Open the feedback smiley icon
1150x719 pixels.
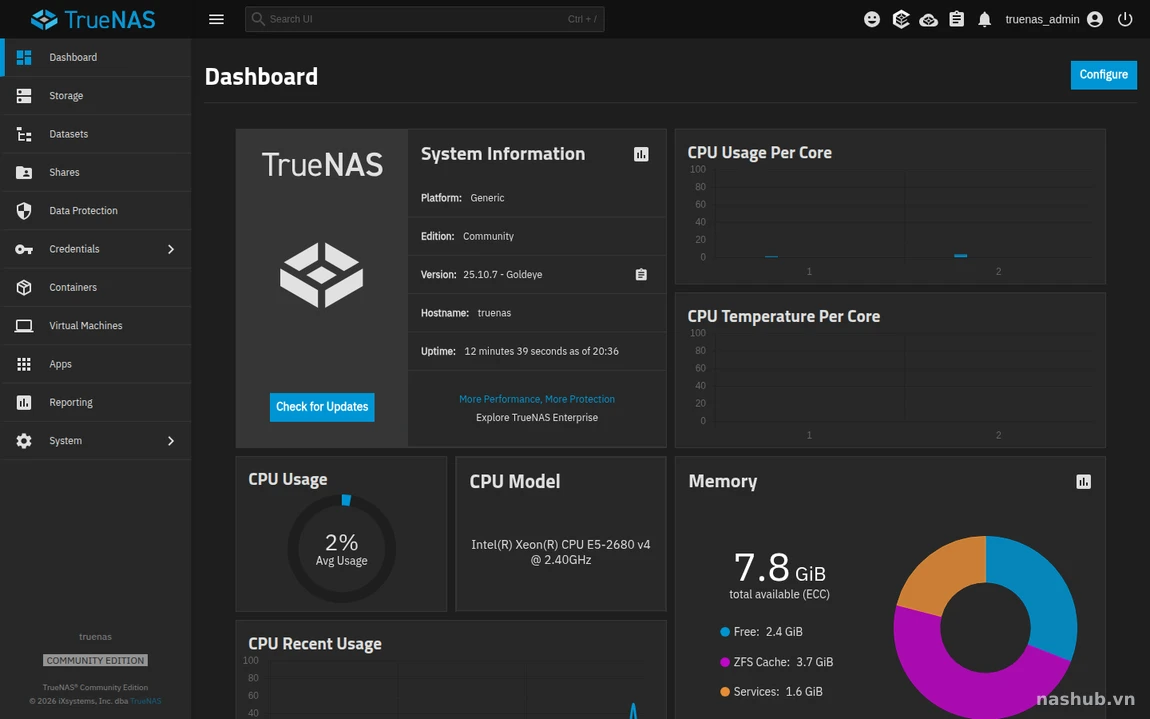click(871, 19)
